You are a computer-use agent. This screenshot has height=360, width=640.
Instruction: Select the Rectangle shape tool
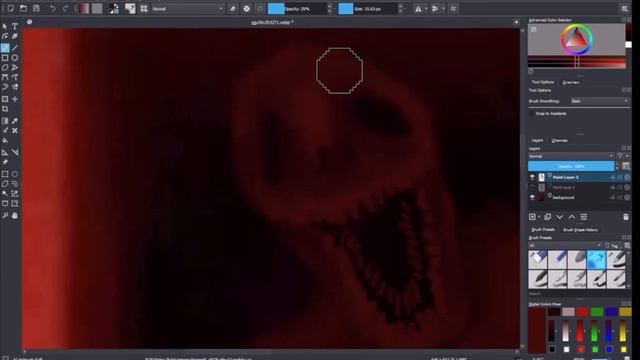point(5,58)
